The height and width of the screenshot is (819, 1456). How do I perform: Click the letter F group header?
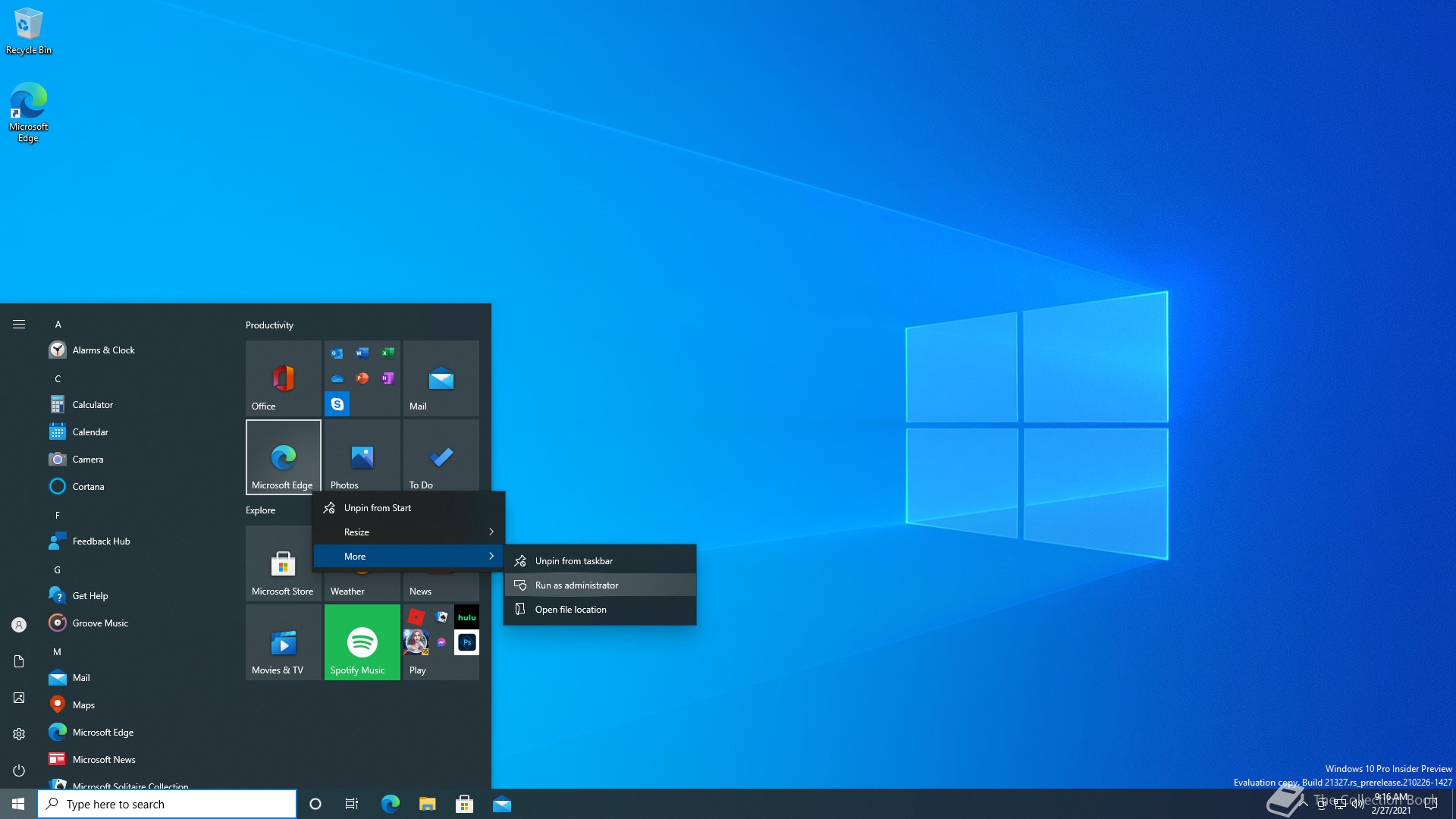coord(58,515)
